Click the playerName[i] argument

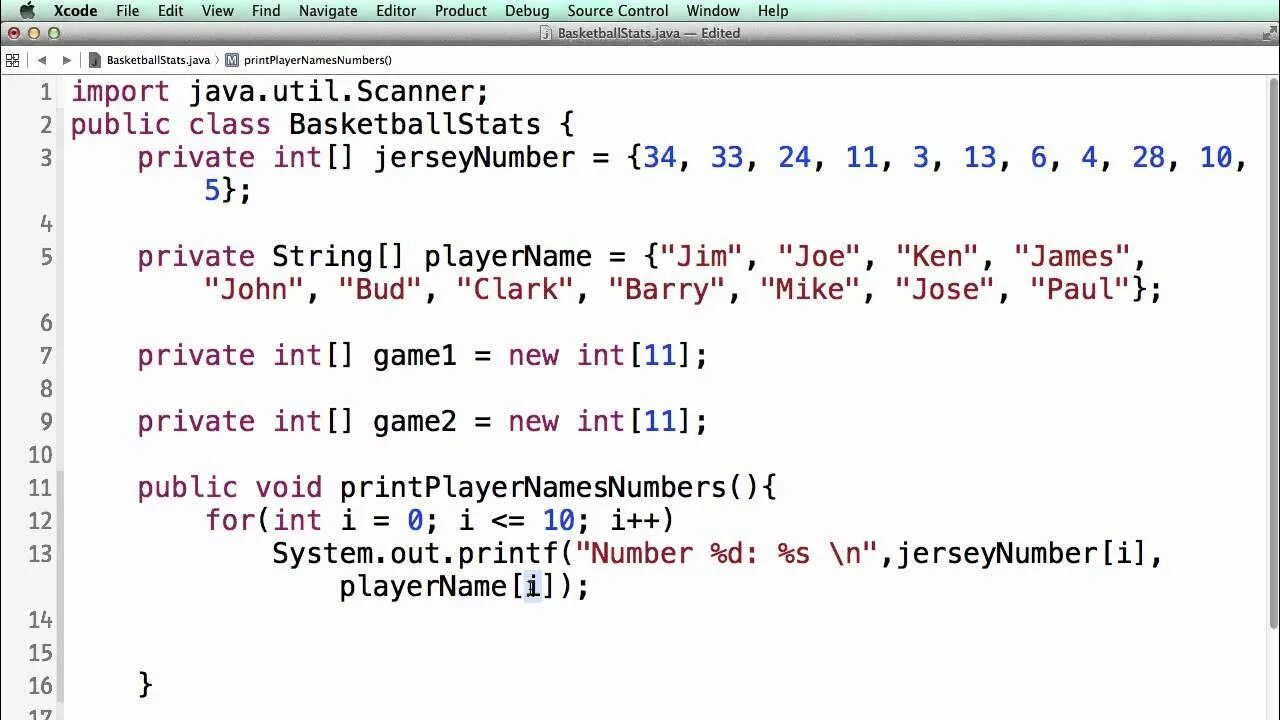click(x=449, y=587)
